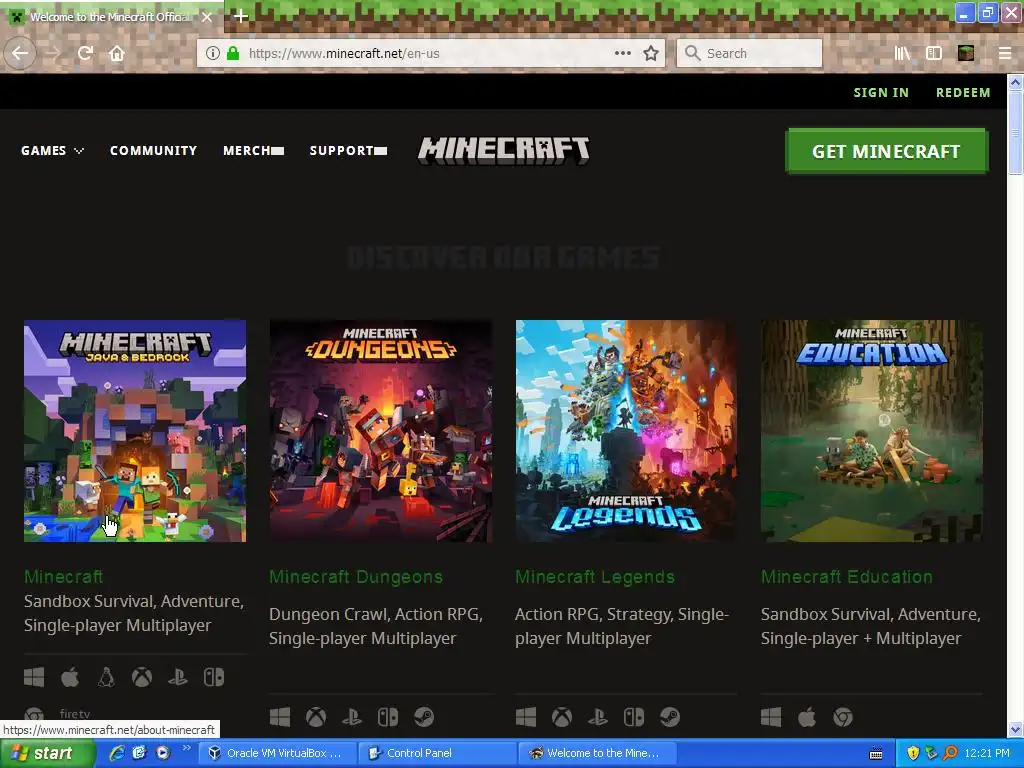Click the page scrollbar thumb

tap(1015, 133)
